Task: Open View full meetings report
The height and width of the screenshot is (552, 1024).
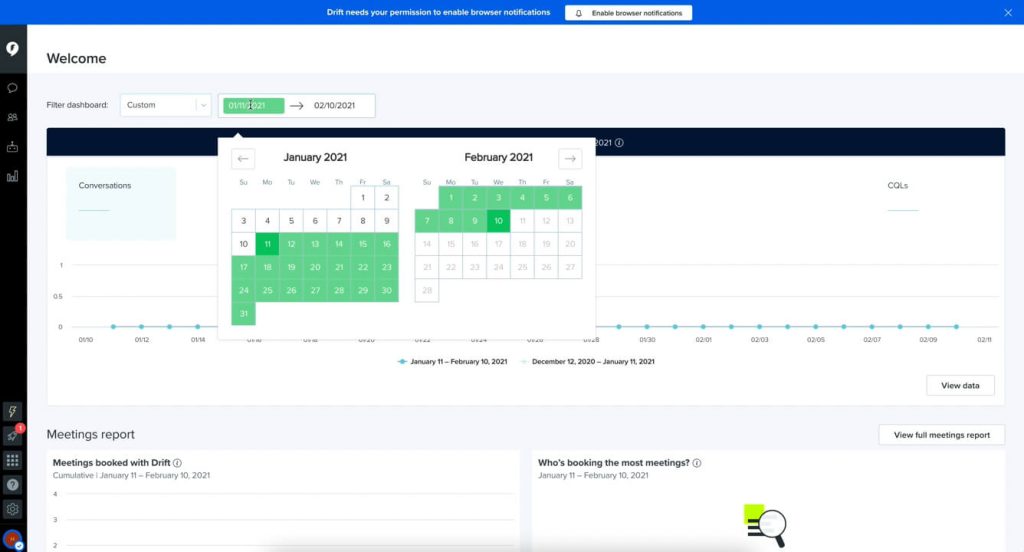Action: (x=941, y=435)
